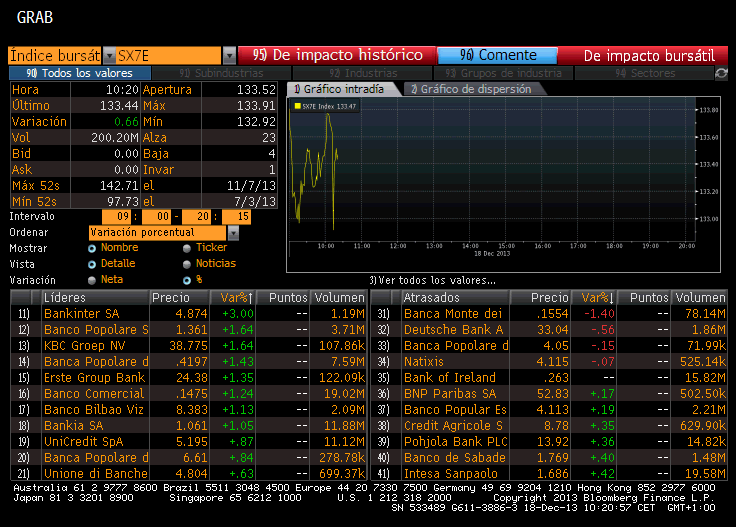Image resolution: width=736 pixels, height=527 pixels.
Task: Switch to Todos los valores tab
Action: point(80,73)
